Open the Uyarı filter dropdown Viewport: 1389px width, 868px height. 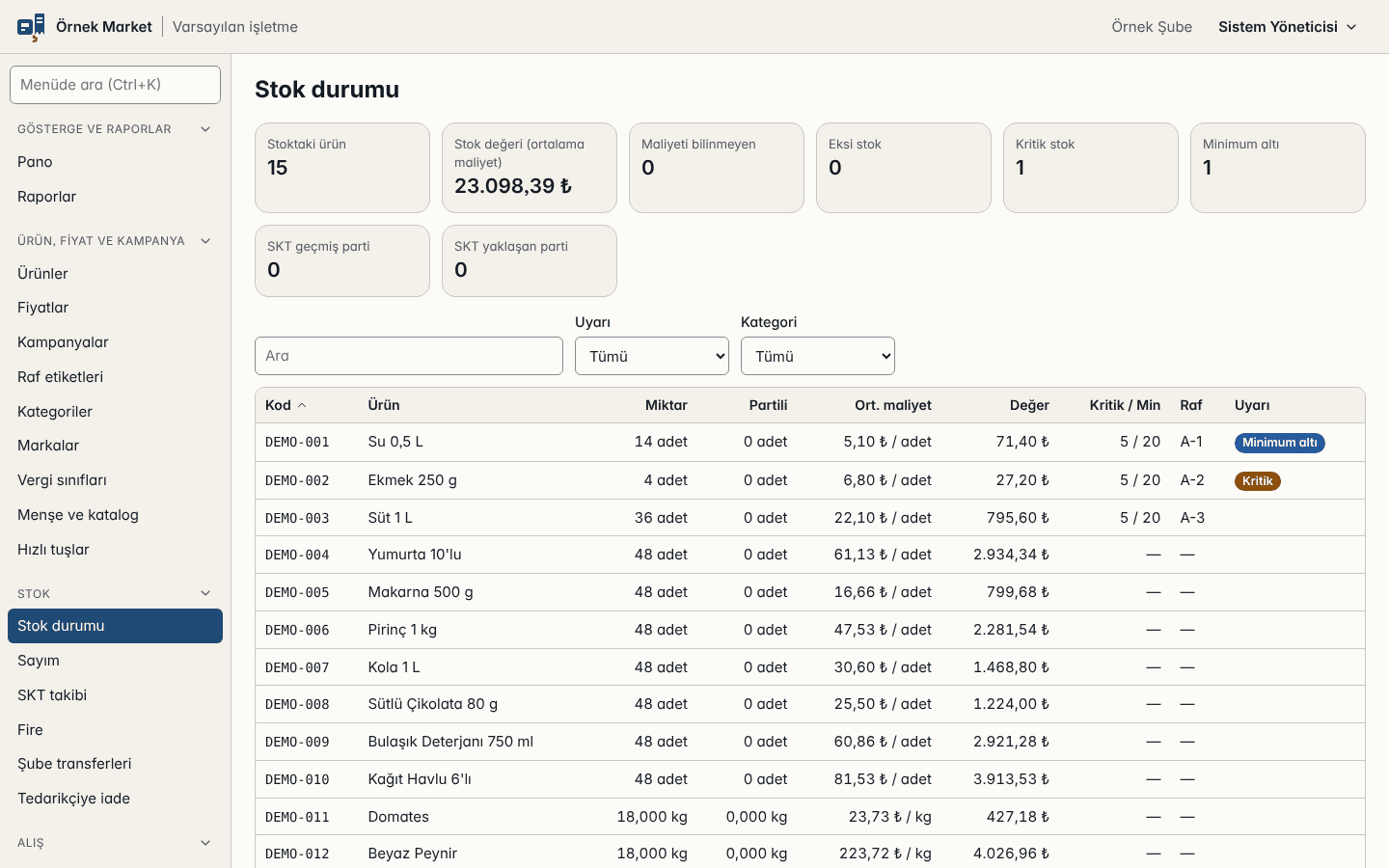[652, 356]
